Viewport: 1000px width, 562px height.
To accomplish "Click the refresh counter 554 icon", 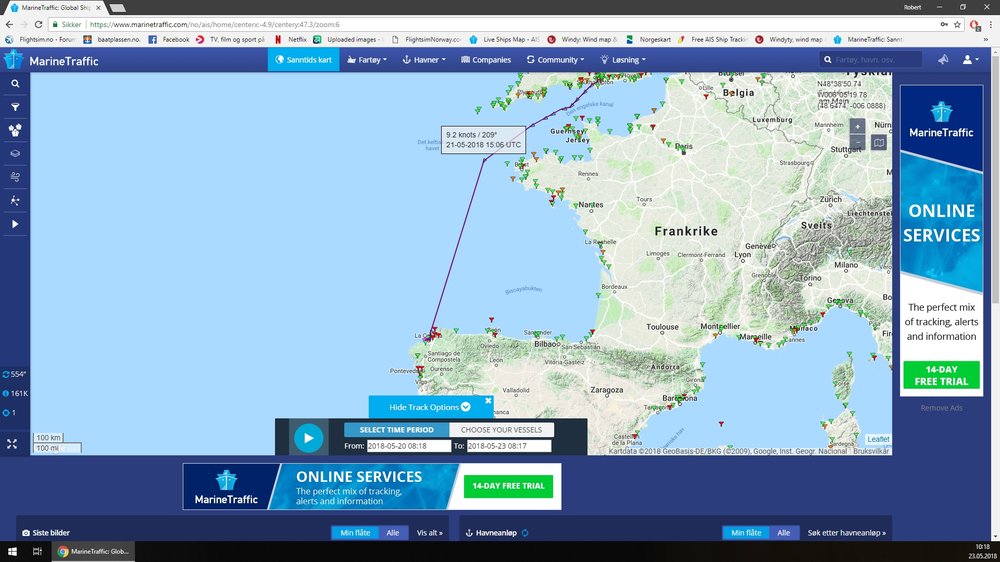I will 6,374.
